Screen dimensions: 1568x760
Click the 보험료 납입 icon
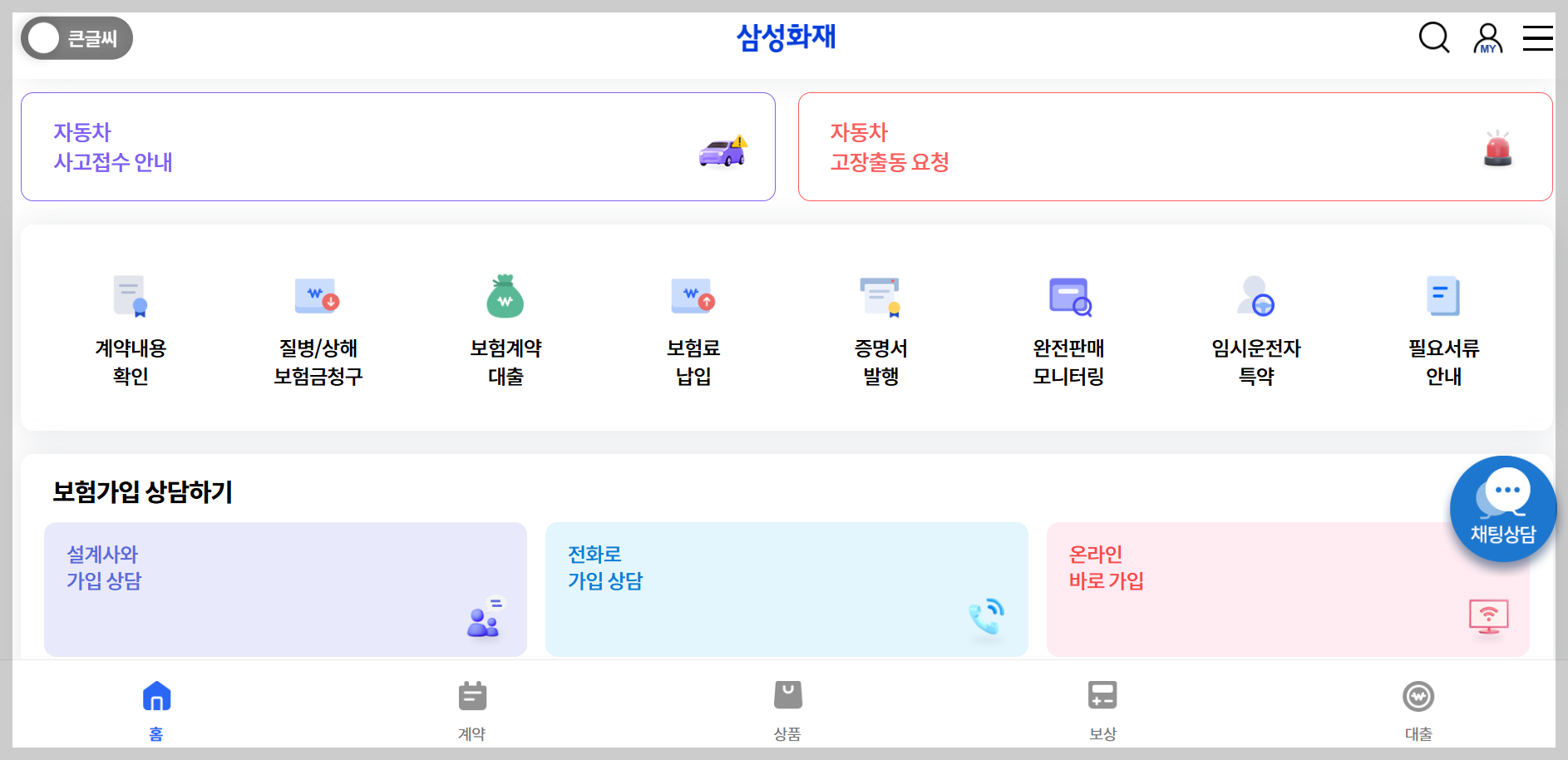[693, 296]
